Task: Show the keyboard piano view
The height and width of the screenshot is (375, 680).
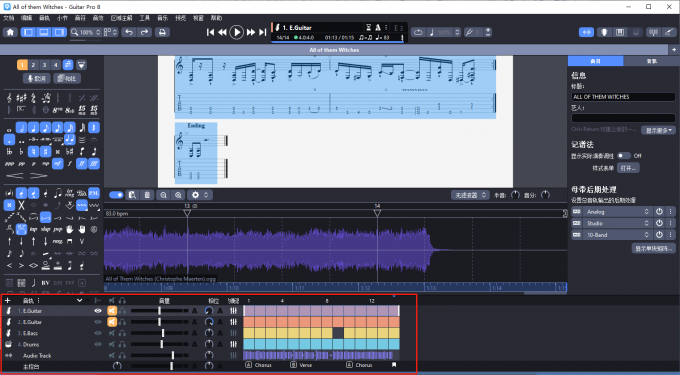Action: [620, 32]
